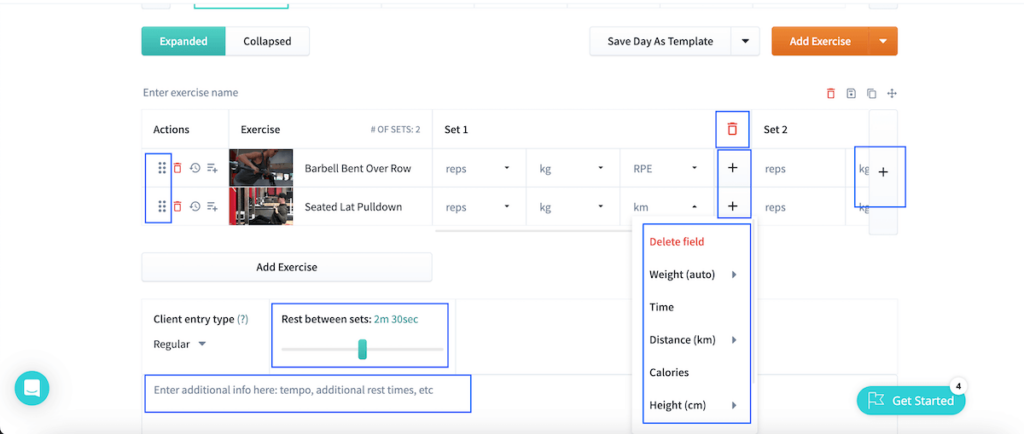This screenshot has width=1024, height=434.
Task: Click the rest between sets slider handle
Action: (x=362, y=349)
